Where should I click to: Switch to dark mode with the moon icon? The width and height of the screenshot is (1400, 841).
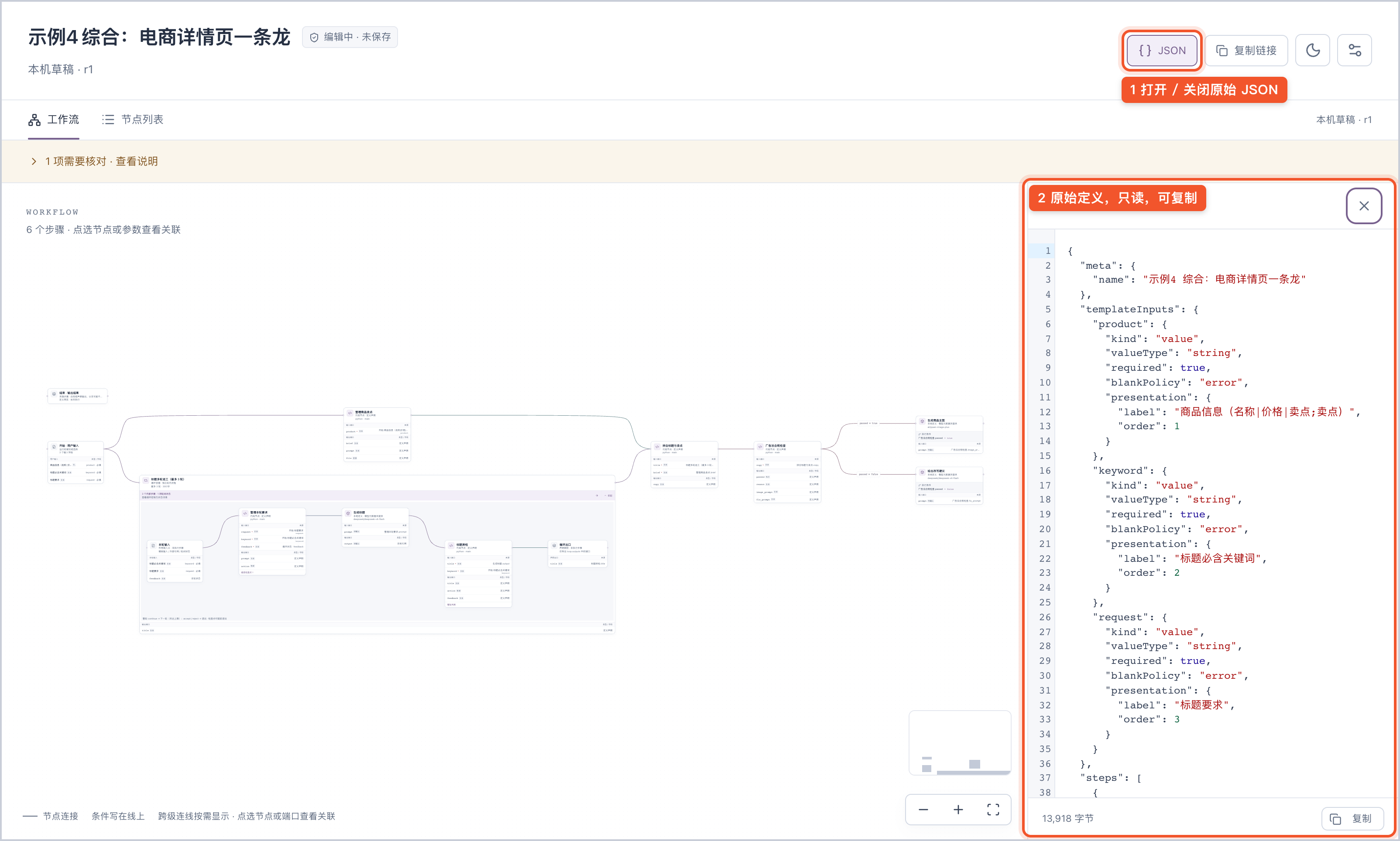[1312, 51]
